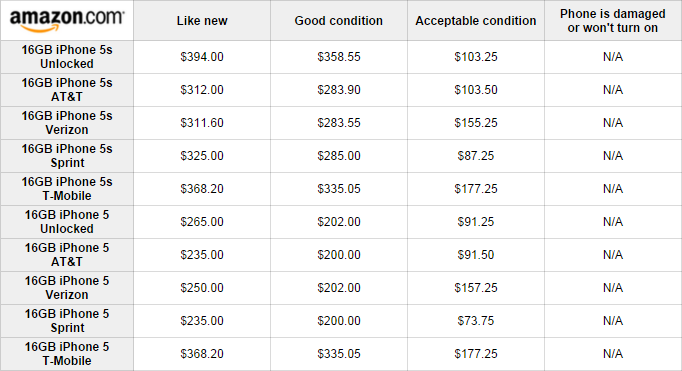682x371 pixels.
Task: Click the $265.00 Like new price
Action: point(202,222)
